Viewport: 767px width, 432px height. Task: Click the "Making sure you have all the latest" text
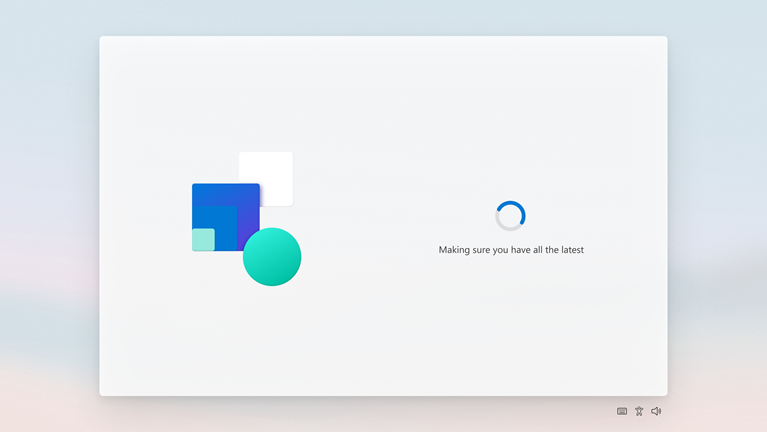pos(511,250)
